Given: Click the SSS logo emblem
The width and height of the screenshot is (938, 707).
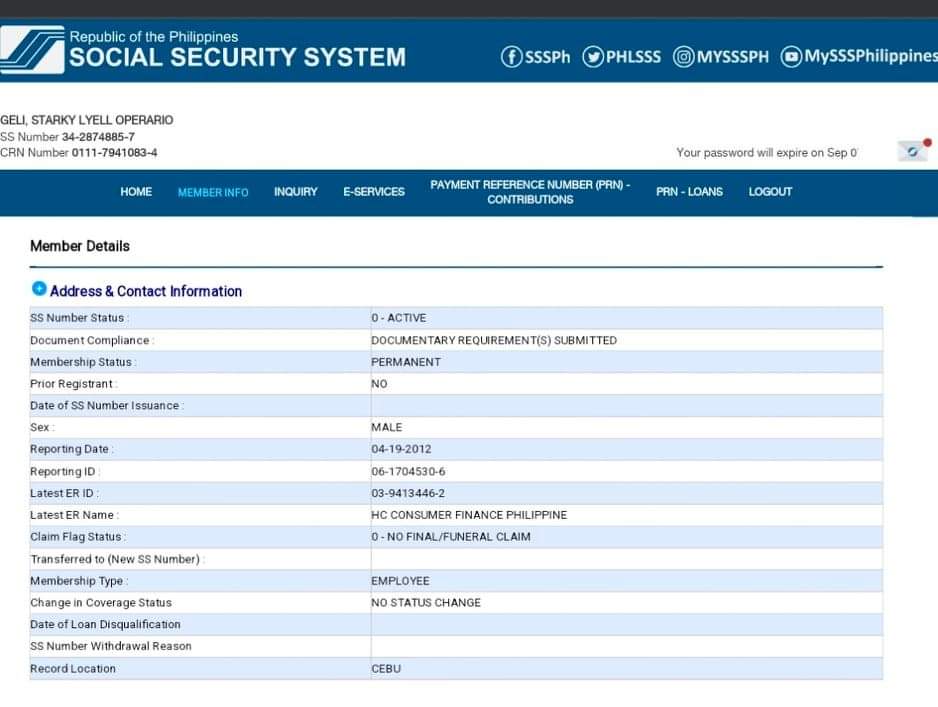Looking at the screenshot, I should coord(31,50).
